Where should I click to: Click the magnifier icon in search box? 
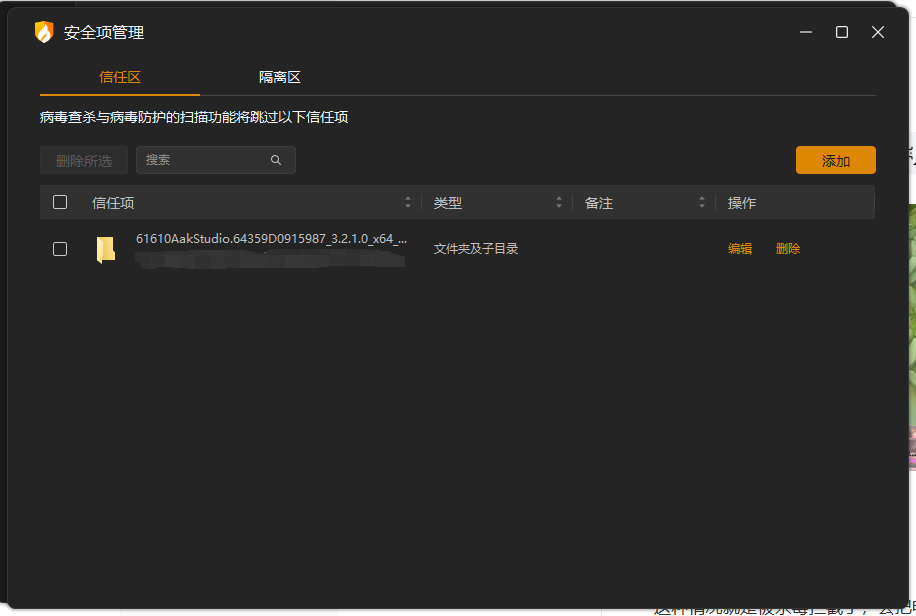tap(276, 160)
